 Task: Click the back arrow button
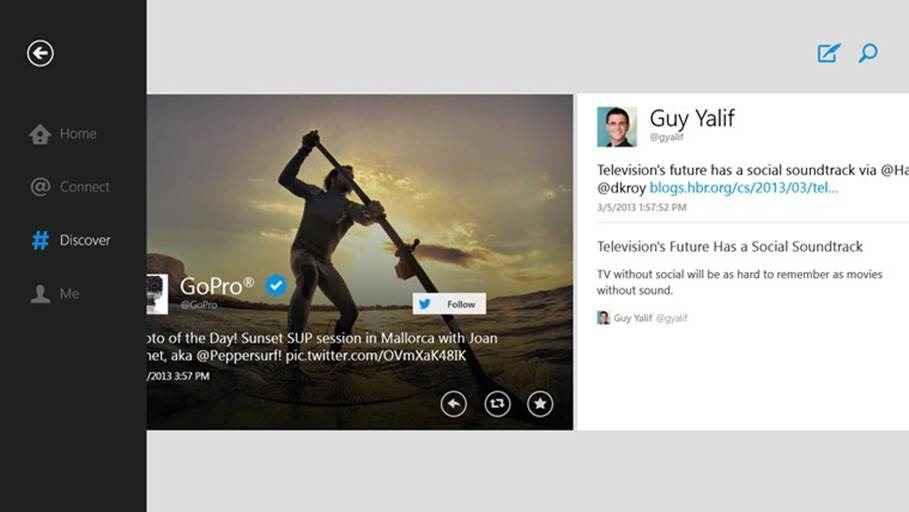tap(40, 53)
